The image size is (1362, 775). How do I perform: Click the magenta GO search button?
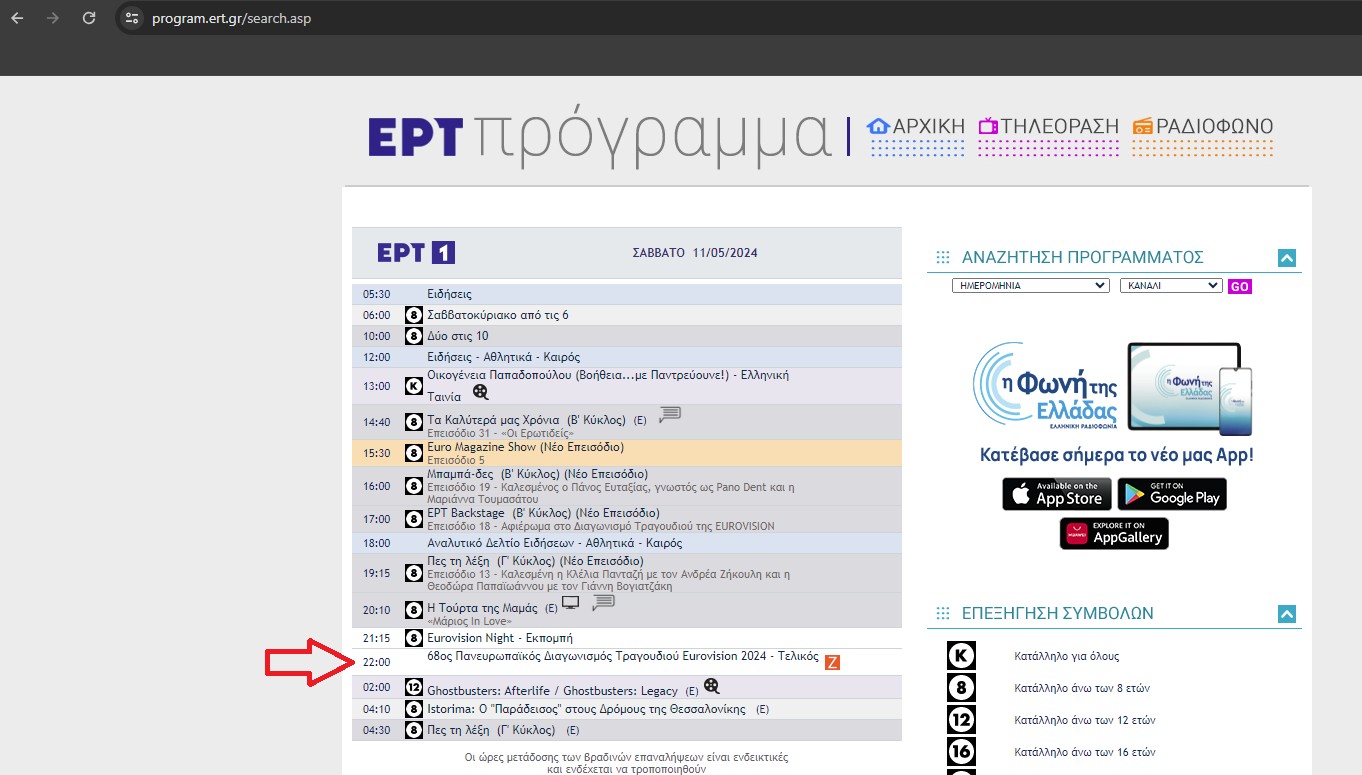(1240, 286)
